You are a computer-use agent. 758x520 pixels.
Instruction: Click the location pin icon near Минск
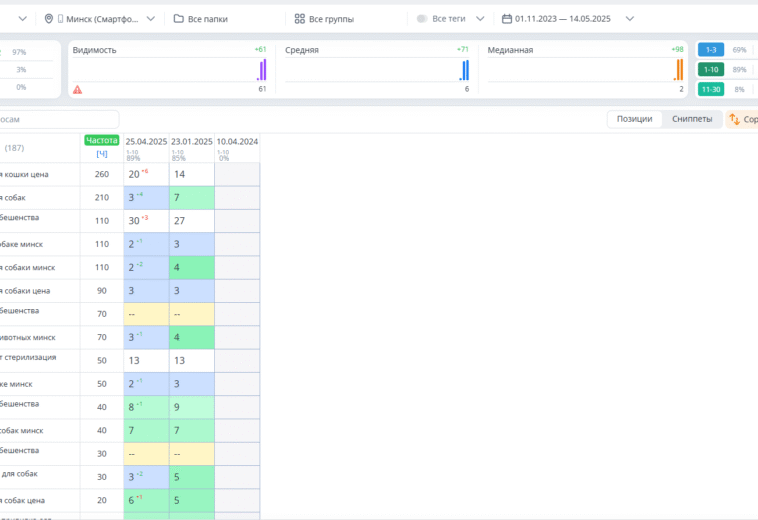tap(48, 19)
